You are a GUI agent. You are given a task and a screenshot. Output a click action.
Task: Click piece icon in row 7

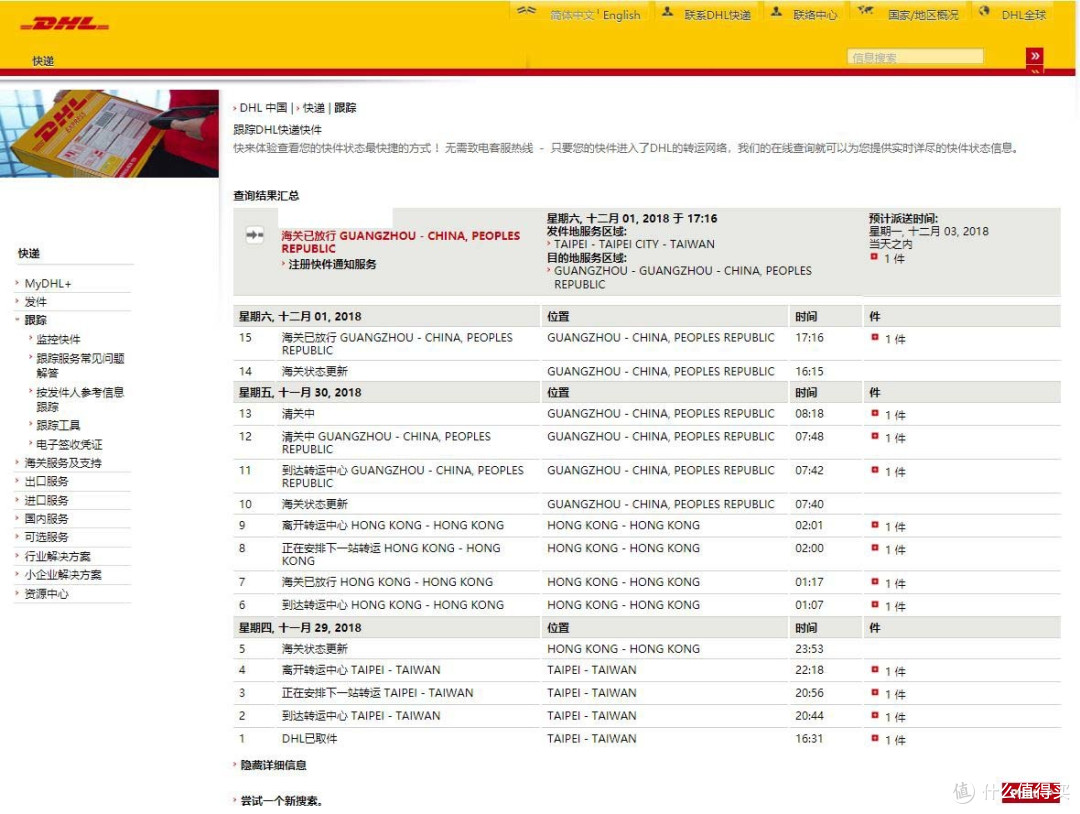pyautogui.click(x=875, y=581)
